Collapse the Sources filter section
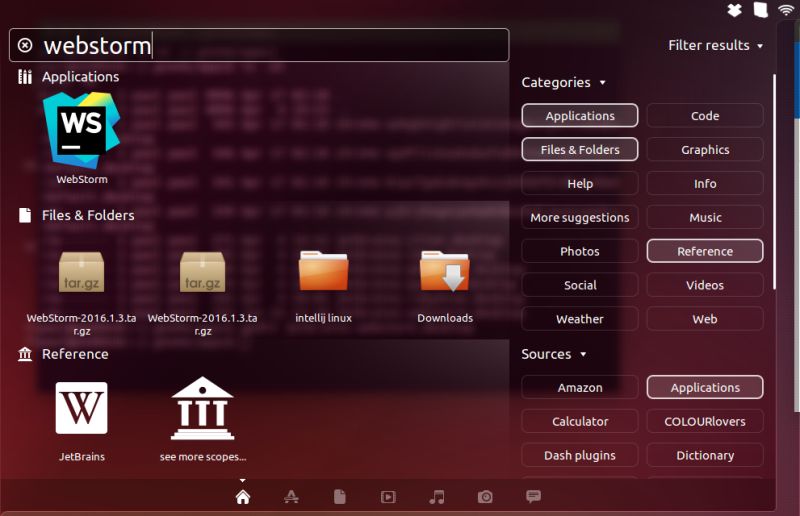This screenshot has width=800, height=516. (x=554, y=354)
